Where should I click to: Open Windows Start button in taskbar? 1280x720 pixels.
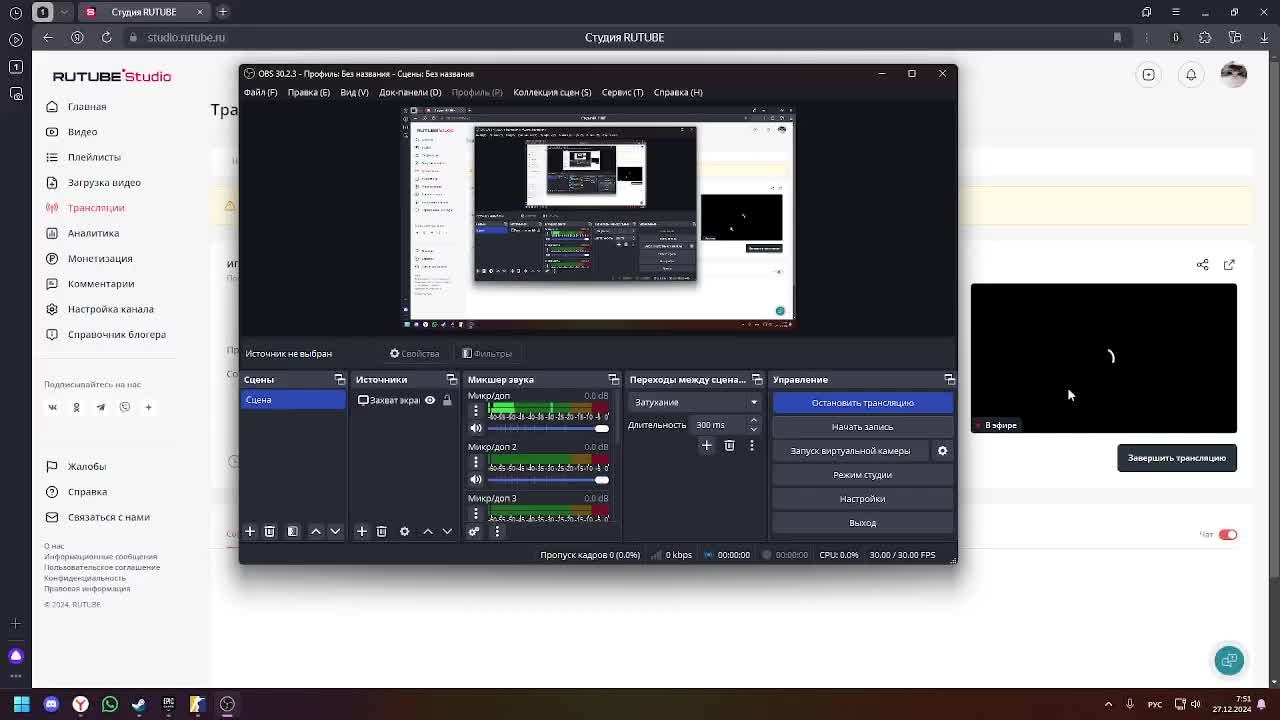pos(21,704)
